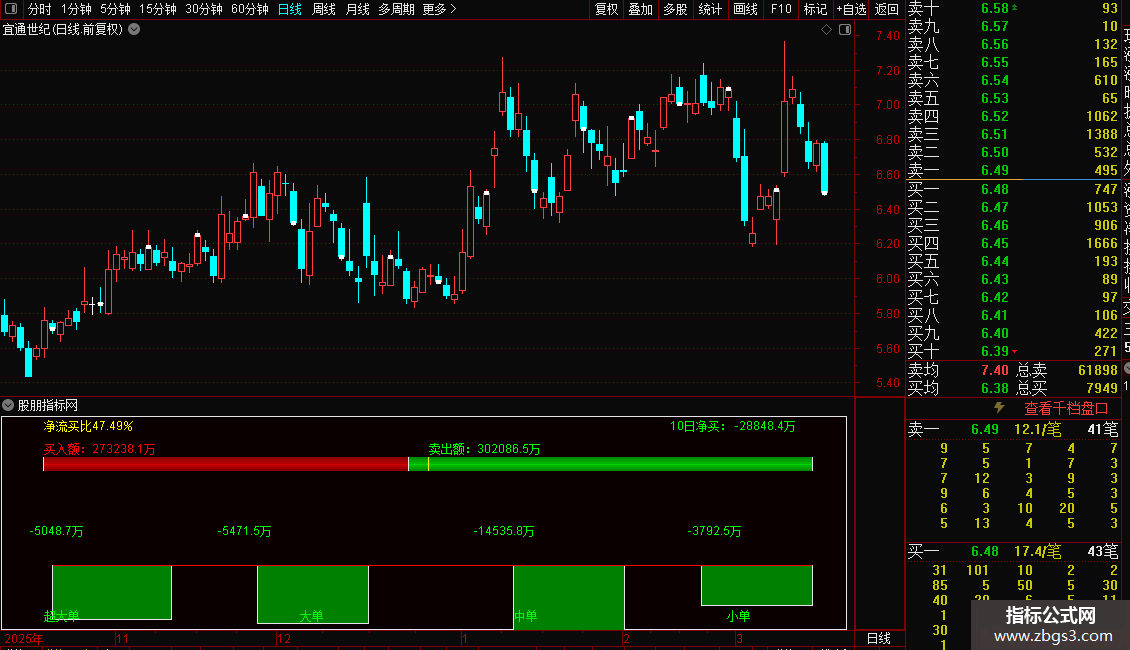Click the green 卖出额 bar segment

click(610, 464)
